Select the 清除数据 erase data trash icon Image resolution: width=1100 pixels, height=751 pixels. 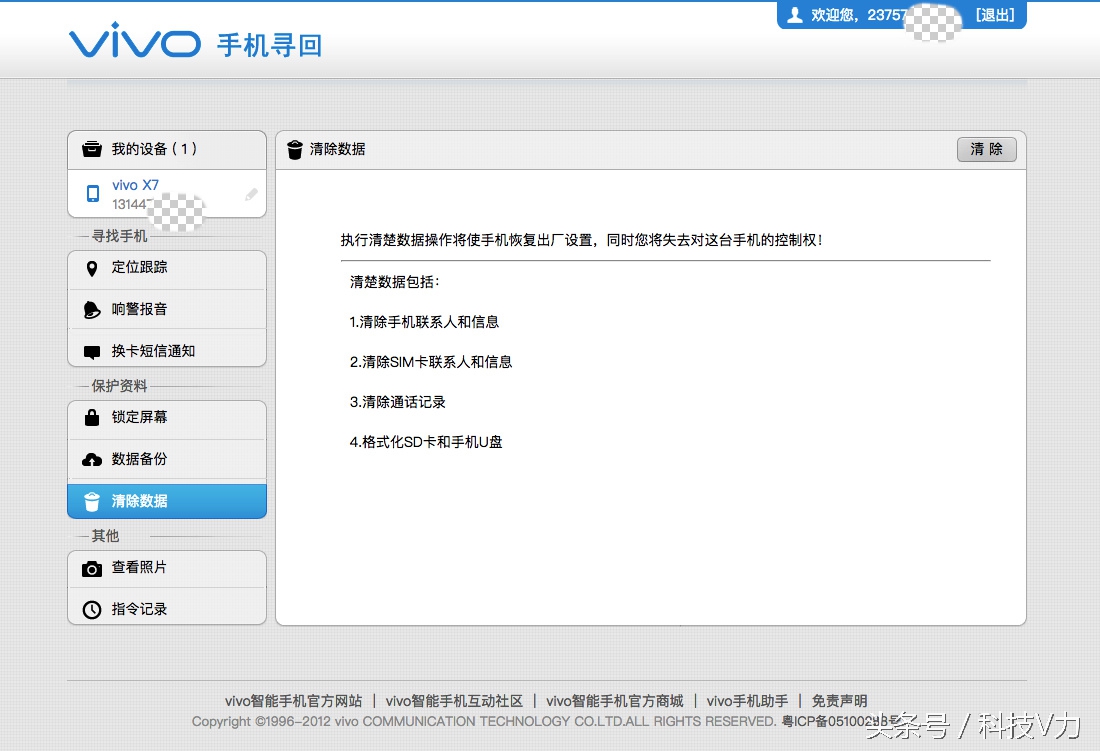tap(92, 500)
